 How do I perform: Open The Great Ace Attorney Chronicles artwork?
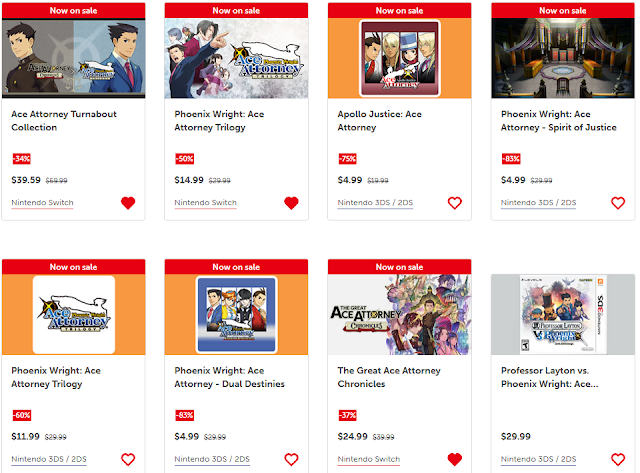pyautogui.click(x=400, y=314)
